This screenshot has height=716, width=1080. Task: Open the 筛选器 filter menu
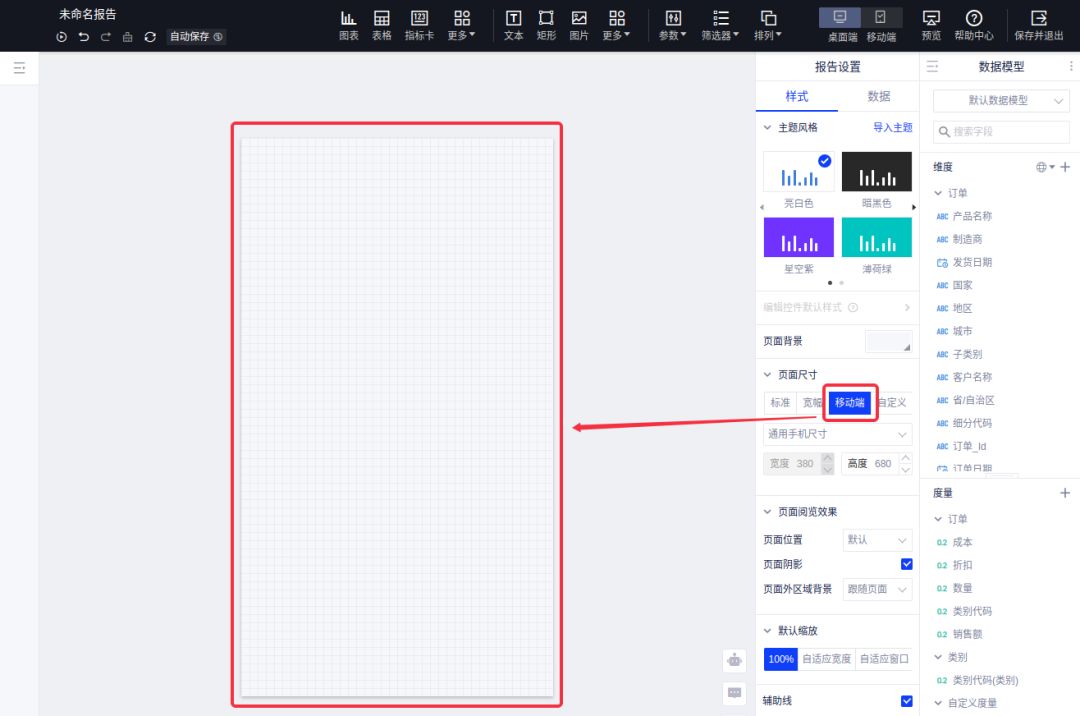coord(720,25)
